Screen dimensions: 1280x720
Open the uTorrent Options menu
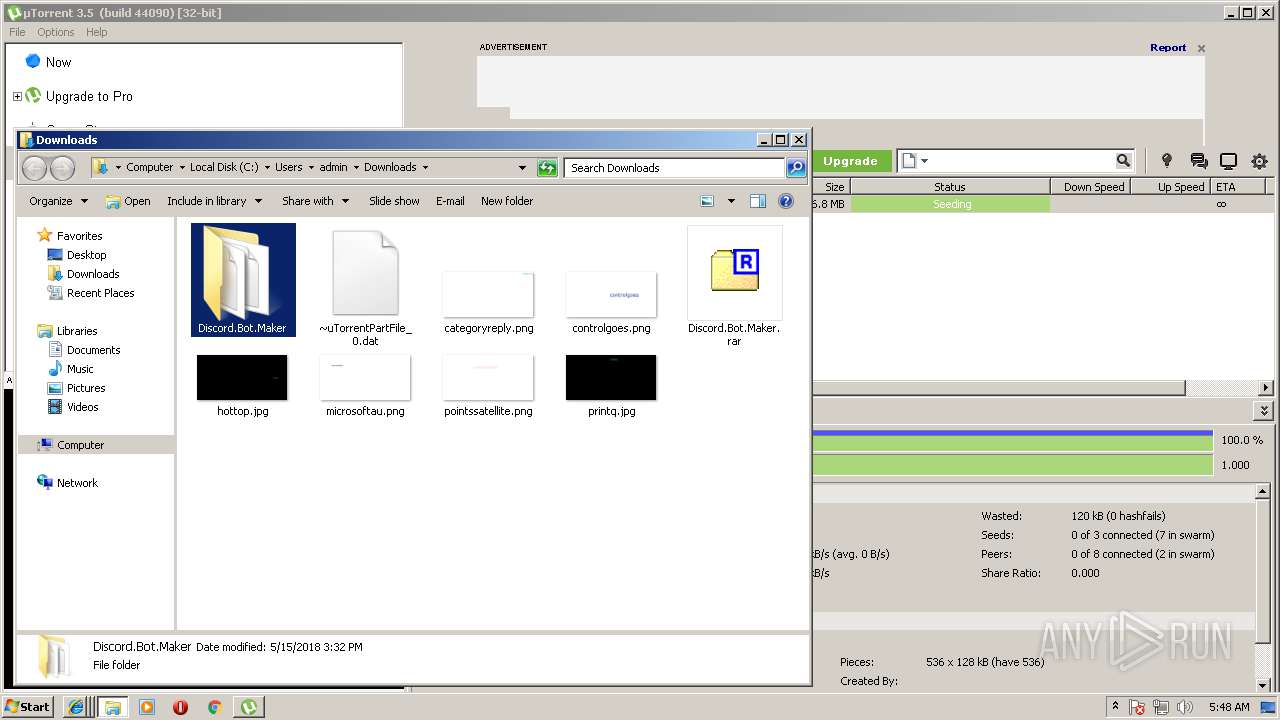pyautogui.click(x=56, y=32)
